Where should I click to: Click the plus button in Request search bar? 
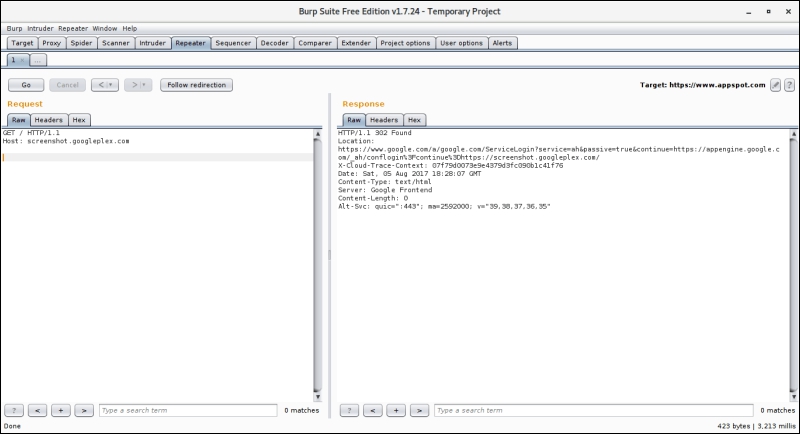60,410
